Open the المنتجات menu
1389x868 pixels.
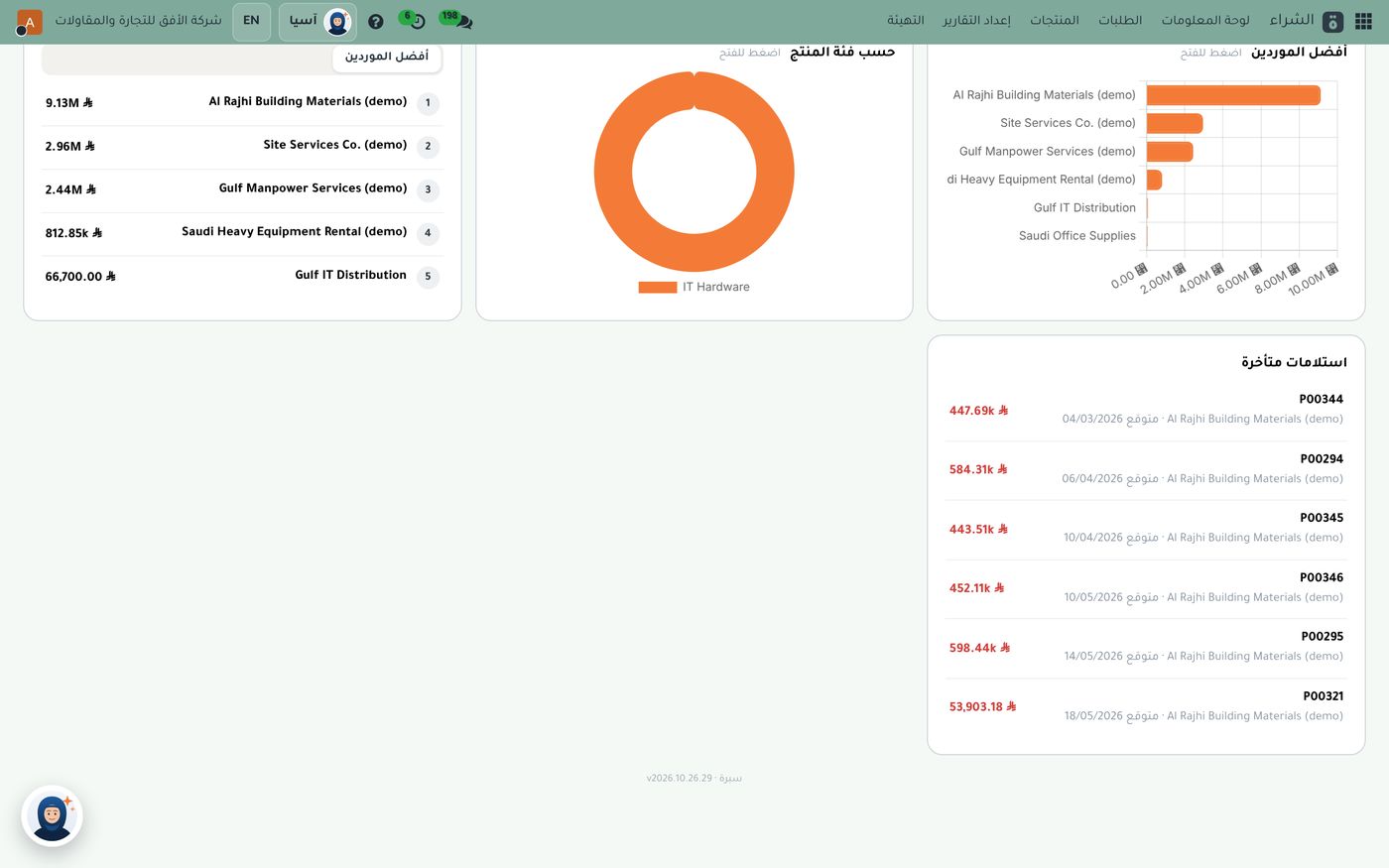click(1055, 21)
